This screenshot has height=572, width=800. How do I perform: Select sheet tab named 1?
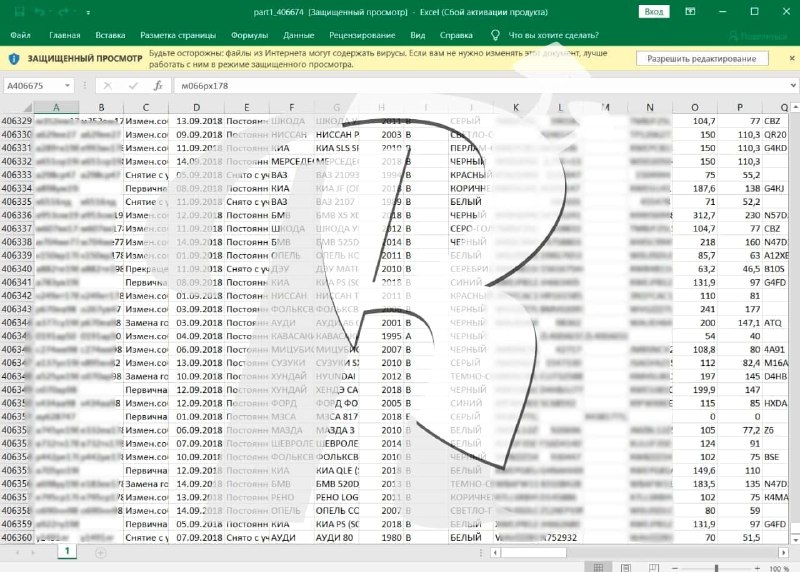(67, 551)
